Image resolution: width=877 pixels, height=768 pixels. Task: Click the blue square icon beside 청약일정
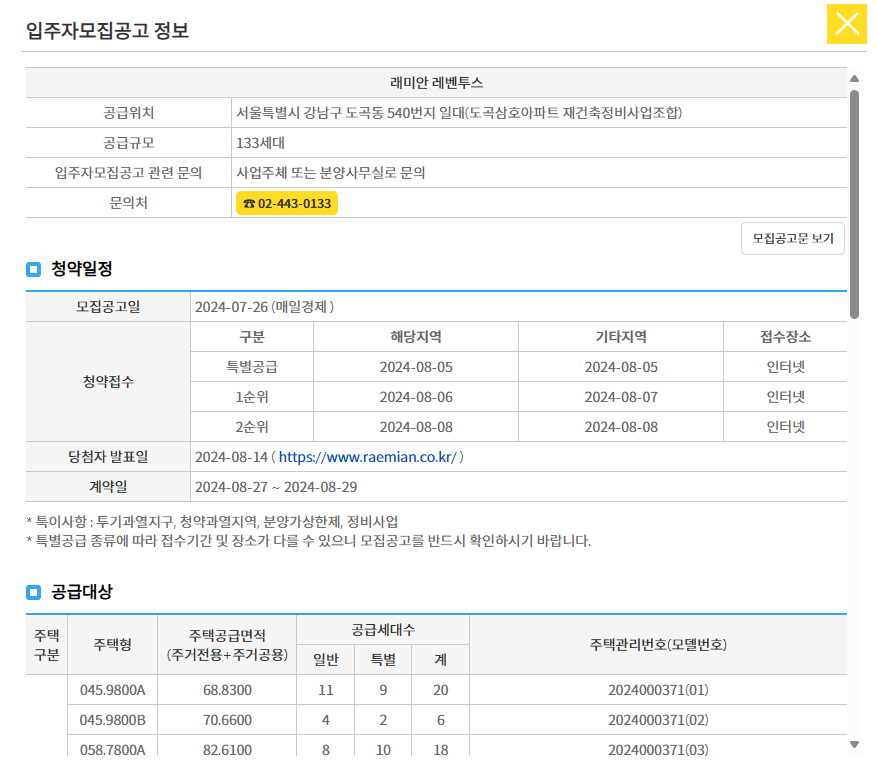click(34, 270)
